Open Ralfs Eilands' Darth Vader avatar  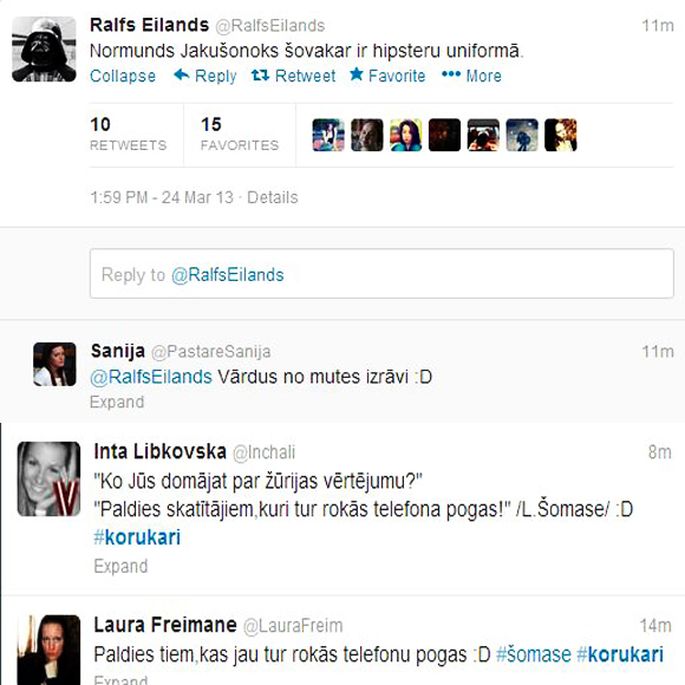click(x=44, y=49)
